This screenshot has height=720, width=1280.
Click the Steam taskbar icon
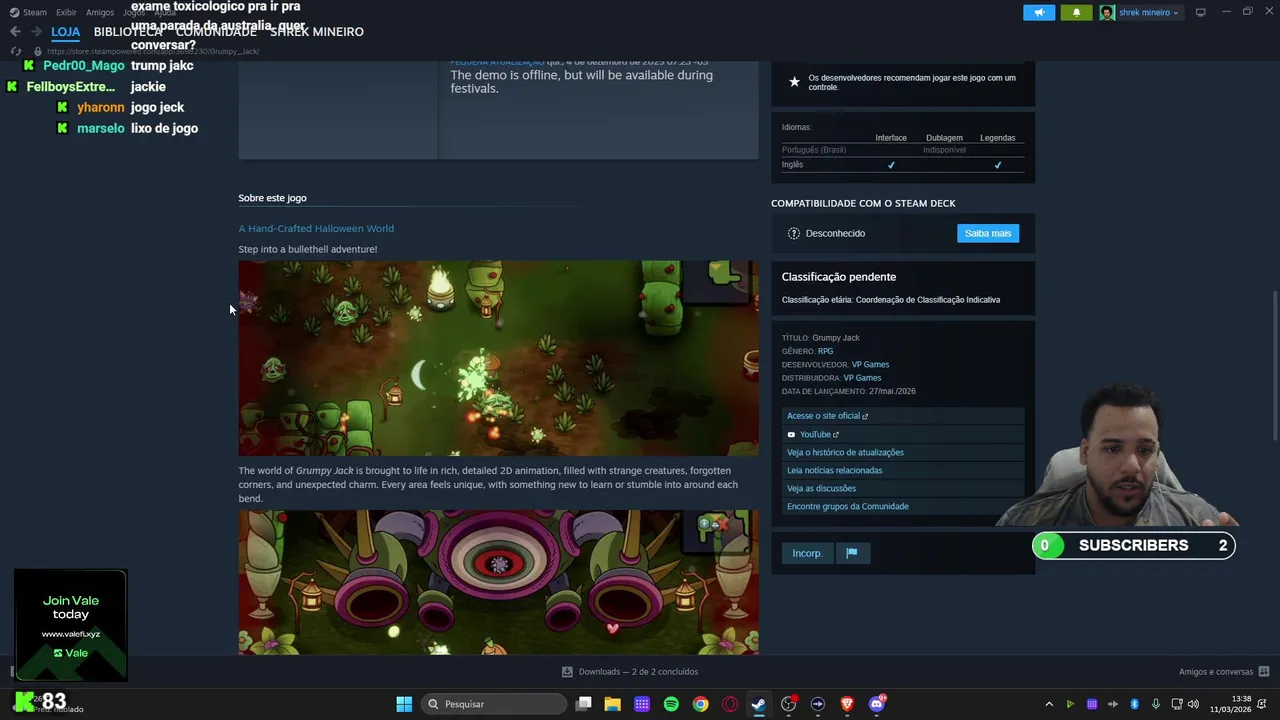coord(759,704)
